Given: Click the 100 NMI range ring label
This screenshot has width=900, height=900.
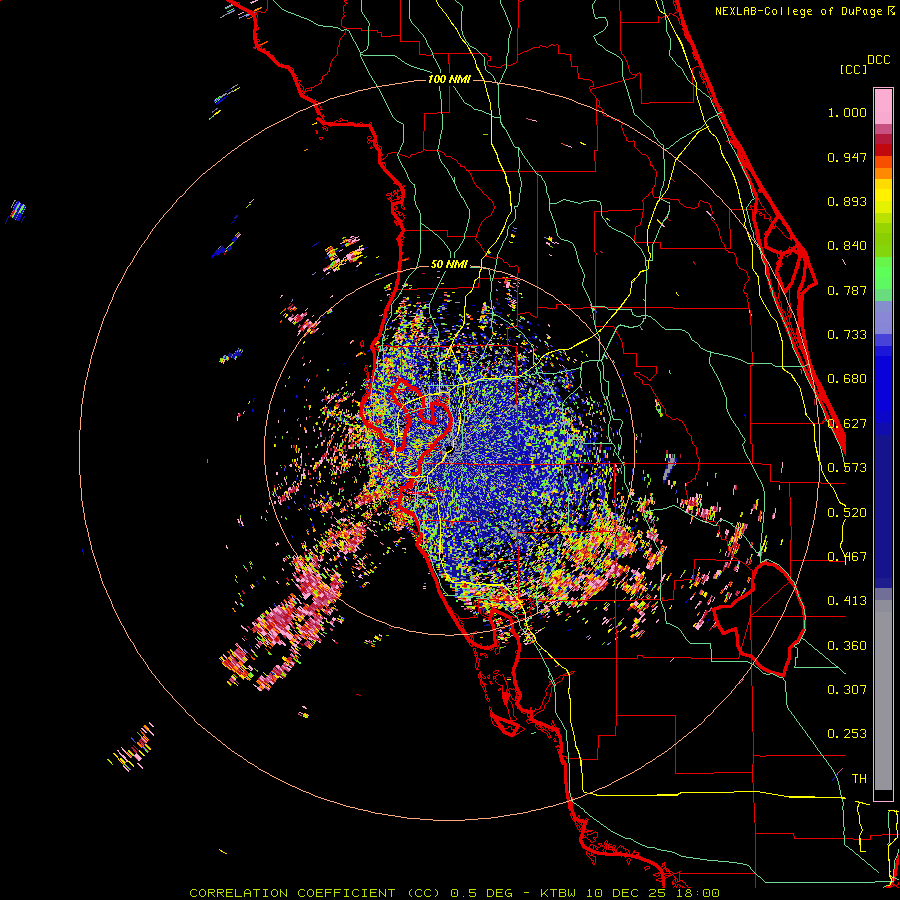Looking at the screenshot, I should [x=449, y=79].
